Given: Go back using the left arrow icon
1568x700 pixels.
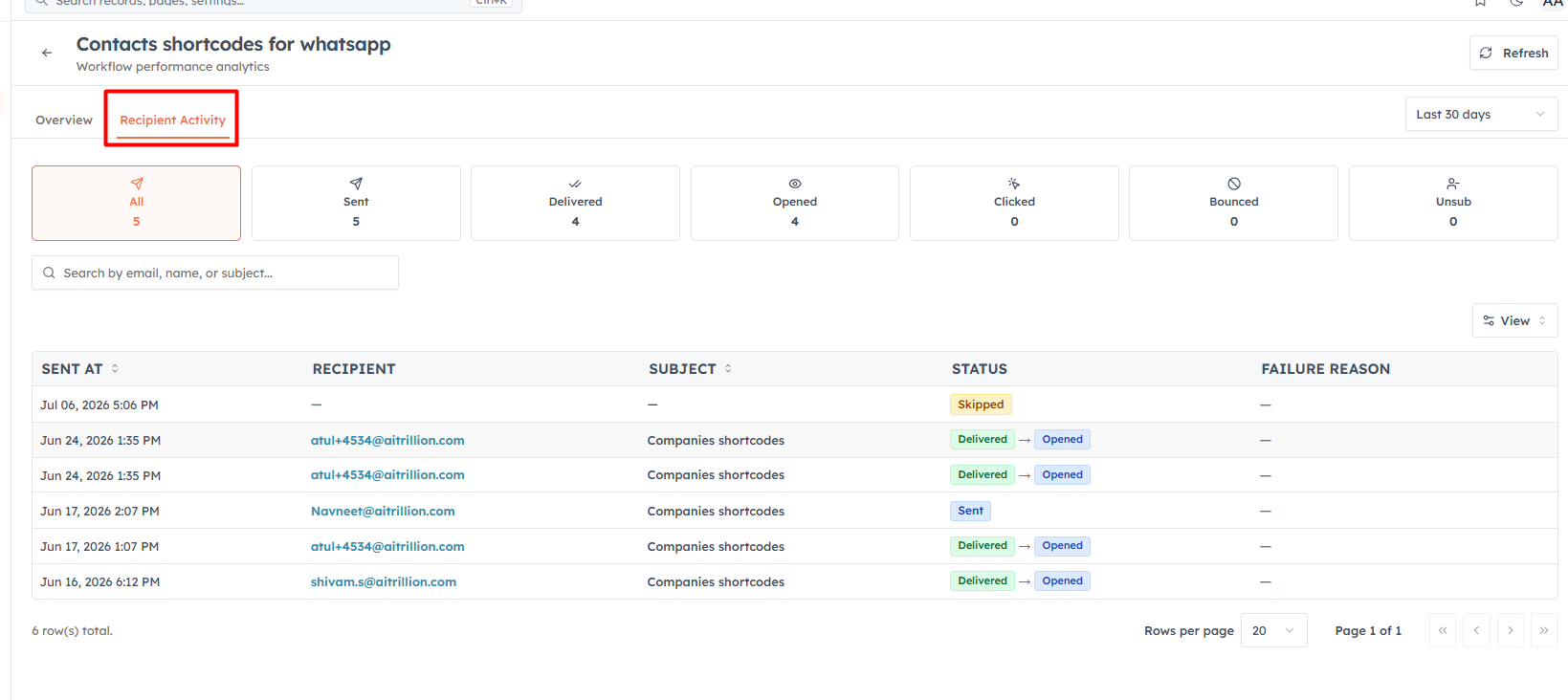Looking at the screenshot, I should click(x=47, y=53).
